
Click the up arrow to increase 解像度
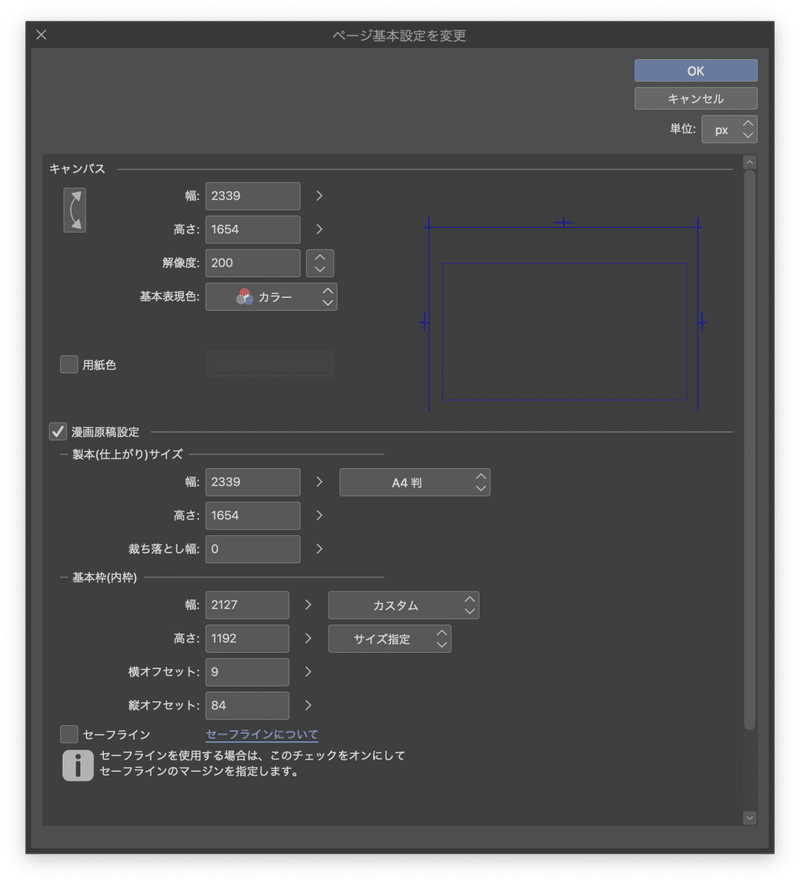[320, 257]
